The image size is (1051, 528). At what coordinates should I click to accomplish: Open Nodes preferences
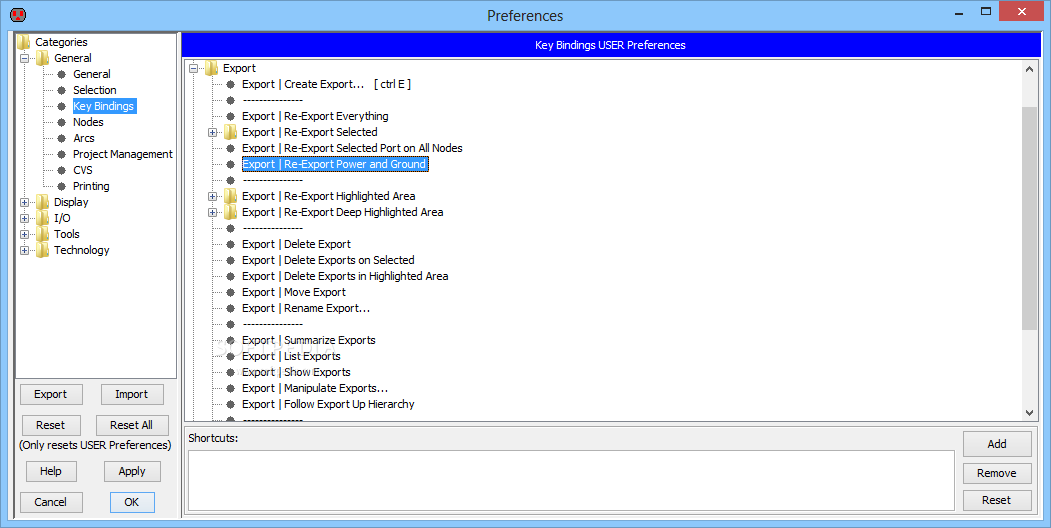point(88,122)
